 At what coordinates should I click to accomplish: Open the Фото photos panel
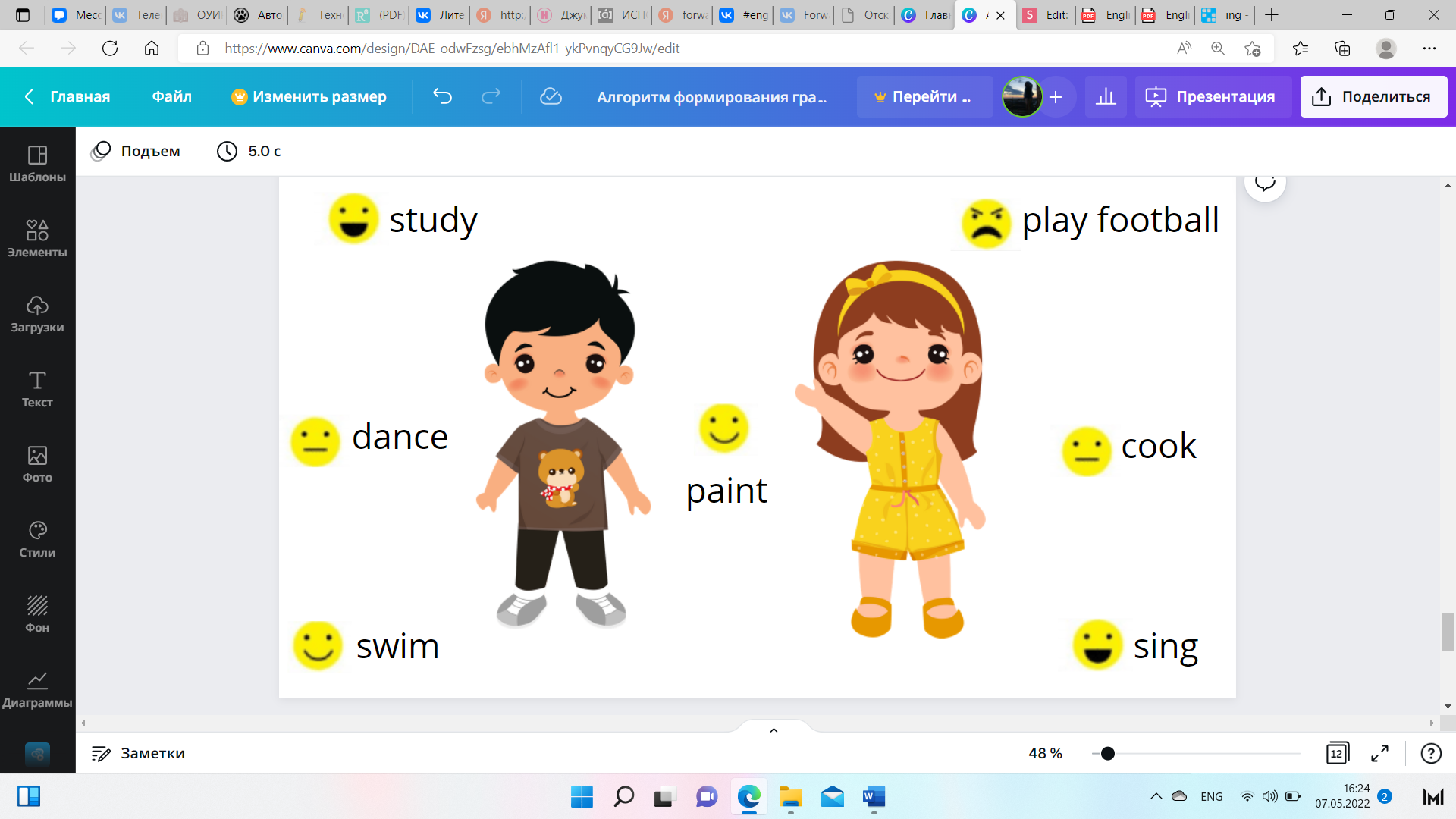37,464
